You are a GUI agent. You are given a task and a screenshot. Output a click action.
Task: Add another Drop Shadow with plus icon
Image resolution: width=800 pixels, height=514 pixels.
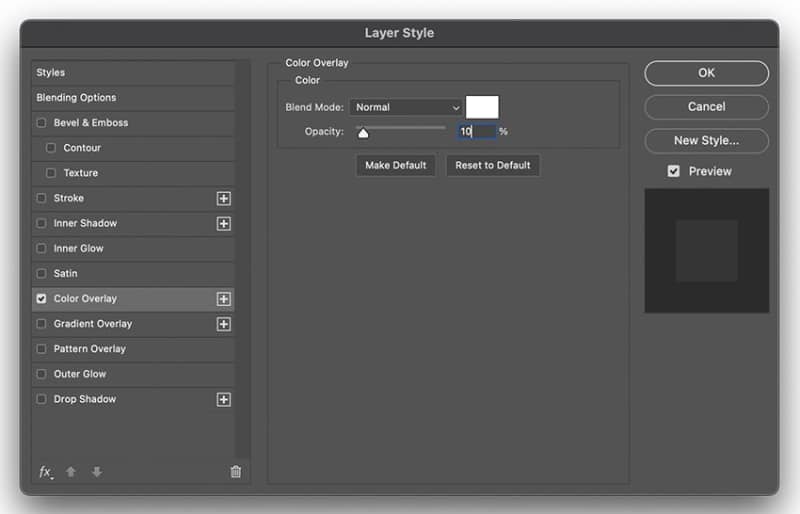tap(223, 400)
